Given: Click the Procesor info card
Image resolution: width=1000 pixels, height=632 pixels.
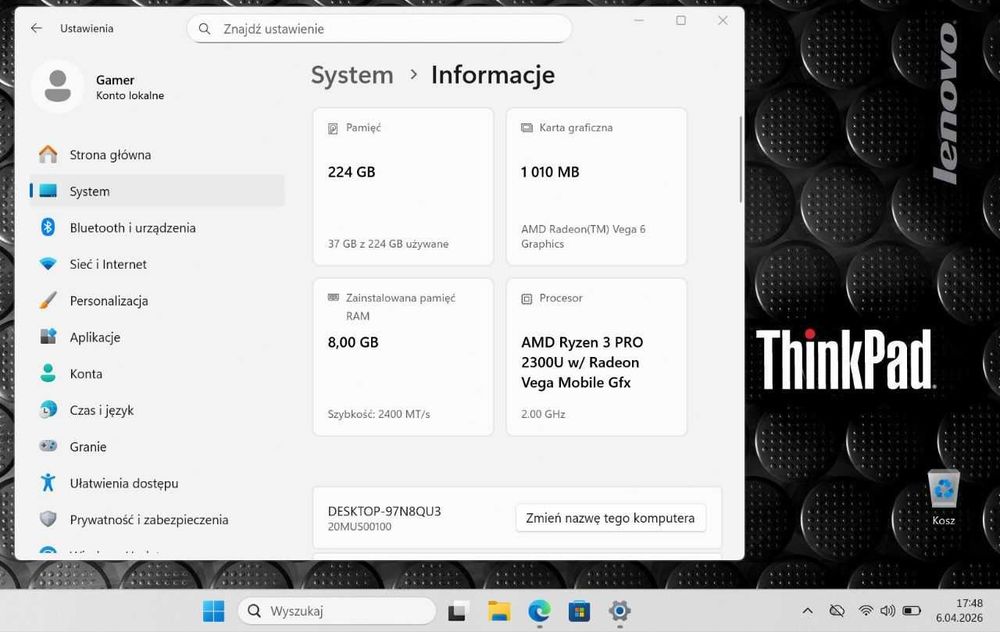Looking at the screenshot, I should tap(596, 357).
